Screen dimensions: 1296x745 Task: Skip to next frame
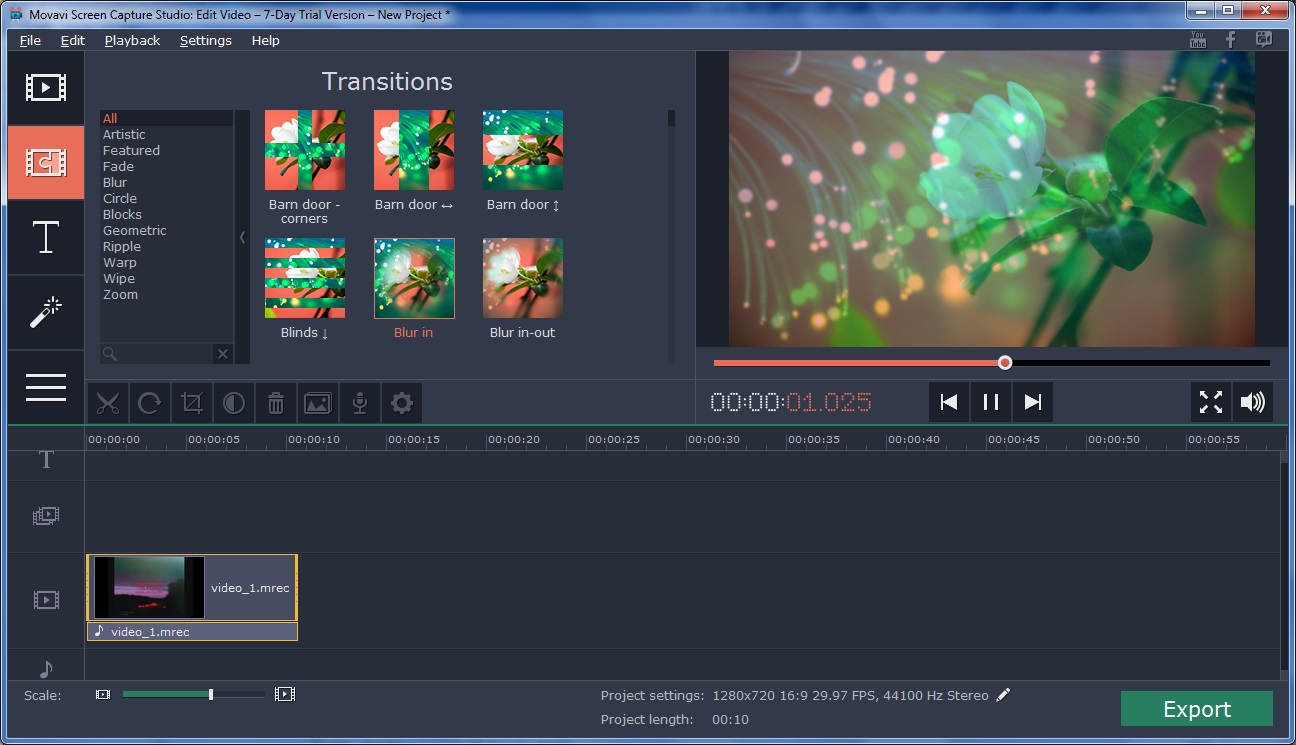(x=1033, y=402)
